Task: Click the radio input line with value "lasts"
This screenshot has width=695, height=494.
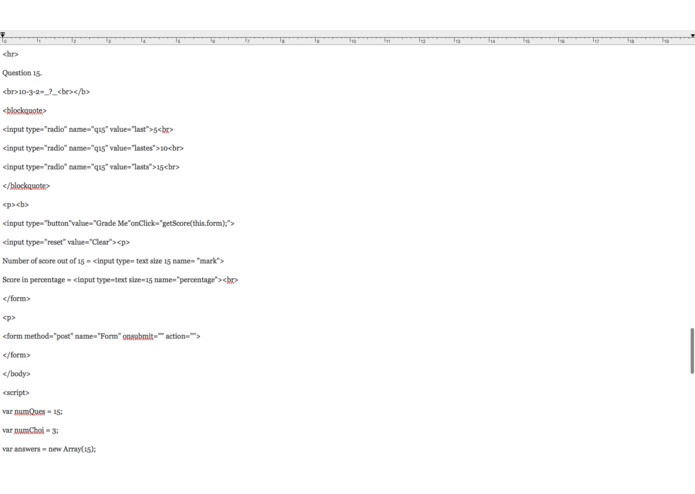Action: [x=91, y=167]
